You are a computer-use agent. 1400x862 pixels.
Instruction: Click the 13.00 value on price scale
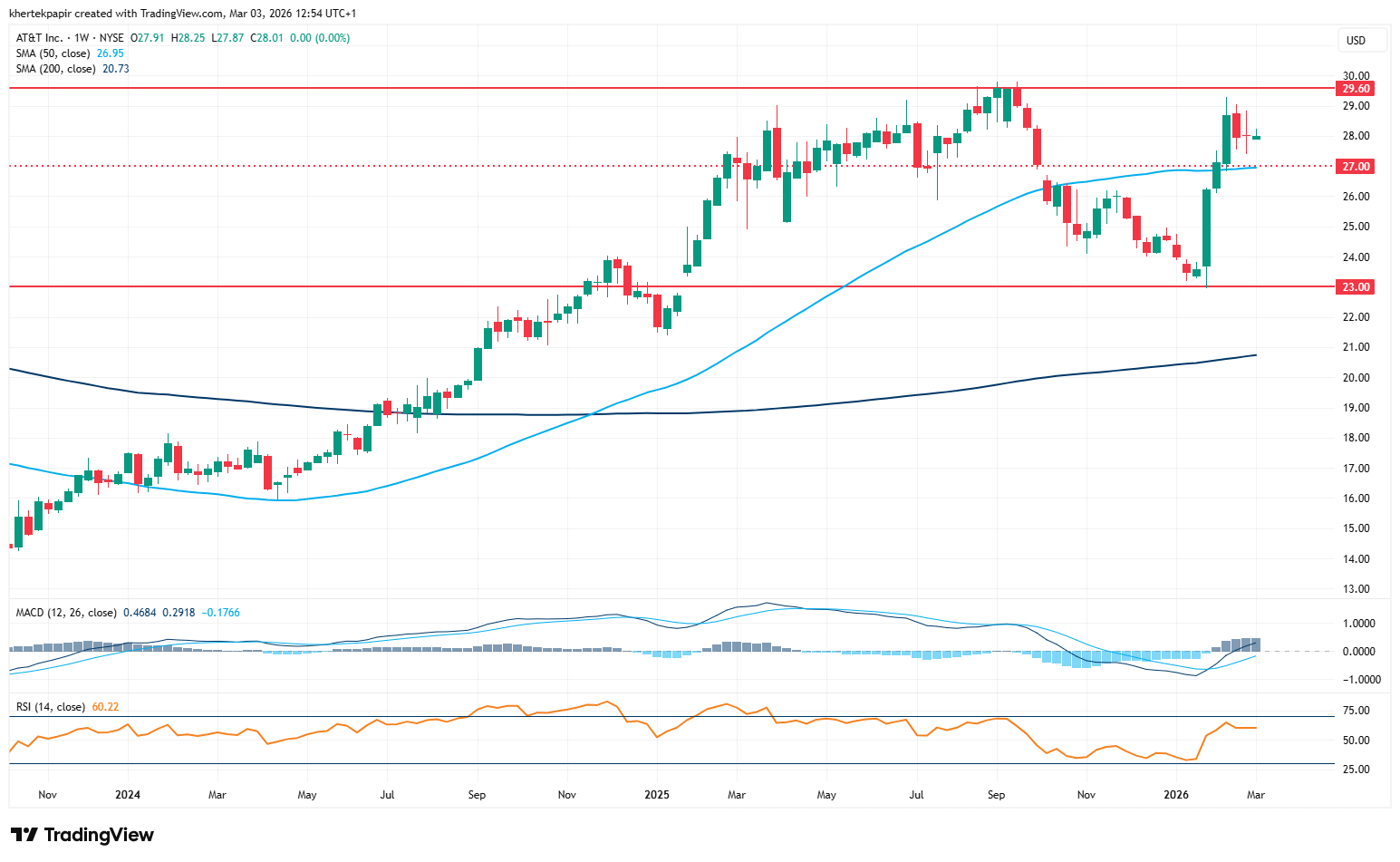tap(1356, 589)
